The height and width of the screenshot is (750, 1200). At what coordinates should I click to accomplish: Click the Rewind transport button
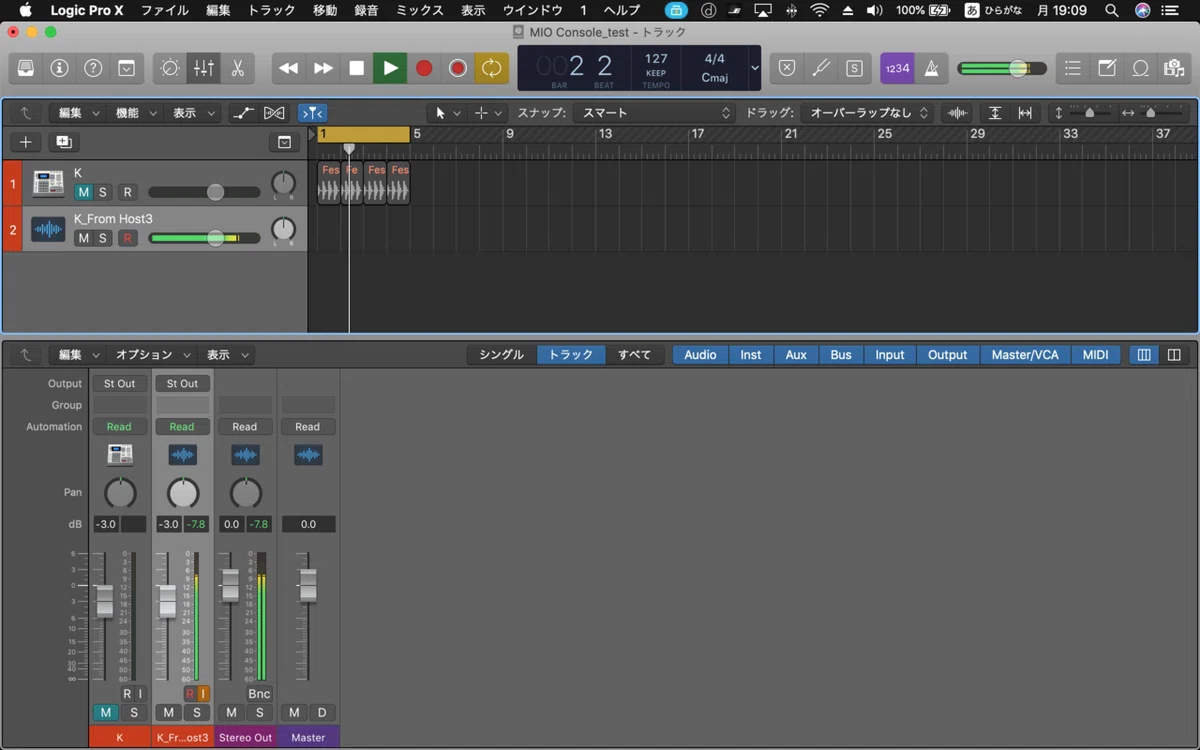click(x=289, y=68)
